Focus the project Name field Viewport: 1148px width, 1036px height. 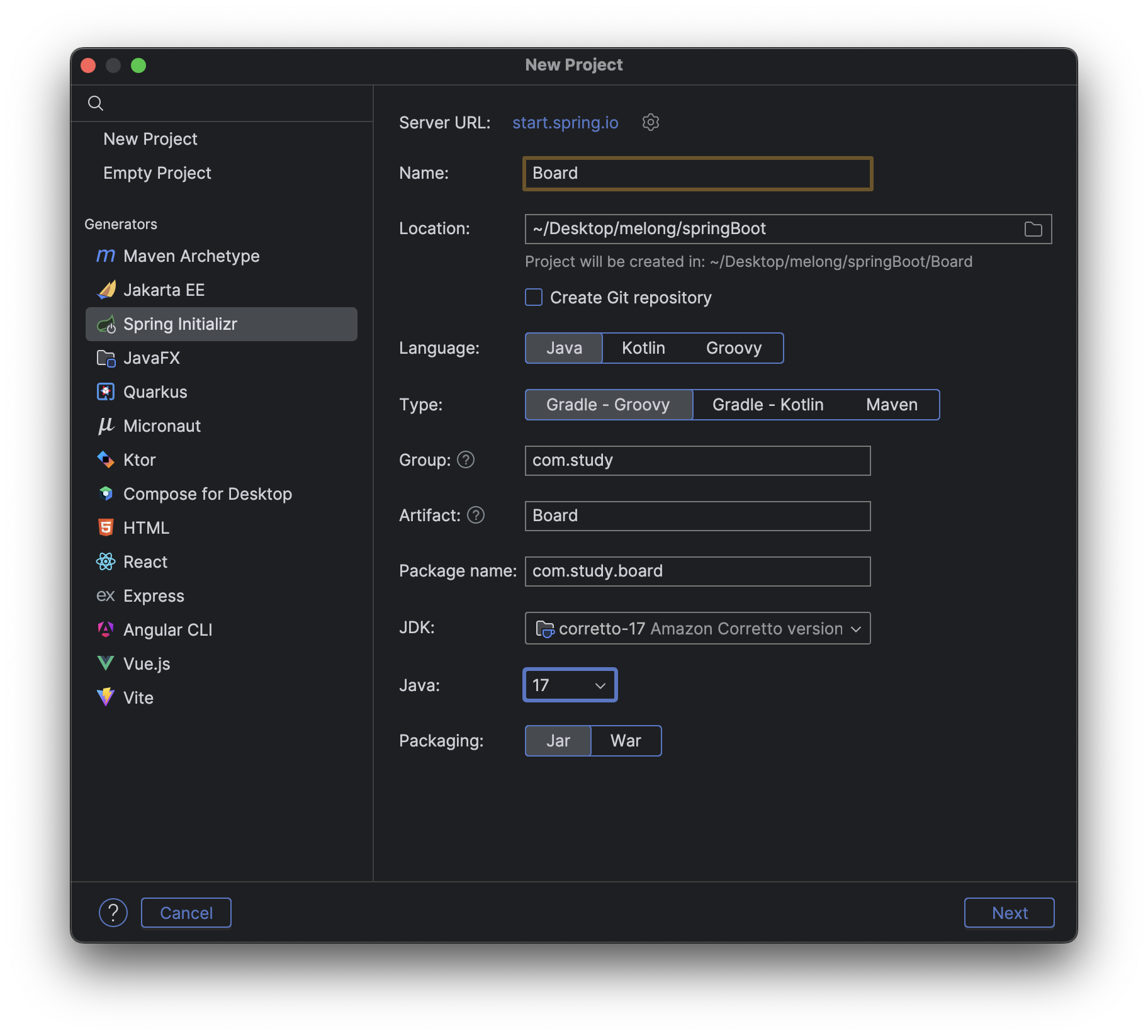[x=697, y=173]
